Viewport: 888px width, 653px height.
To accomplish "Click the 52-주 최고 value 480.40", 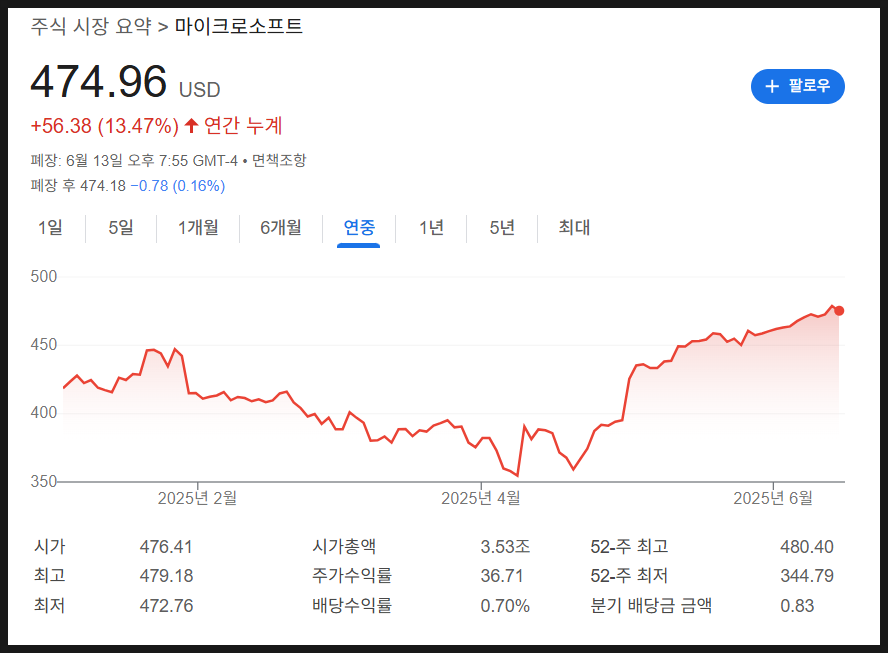I will tap(807, 547).
